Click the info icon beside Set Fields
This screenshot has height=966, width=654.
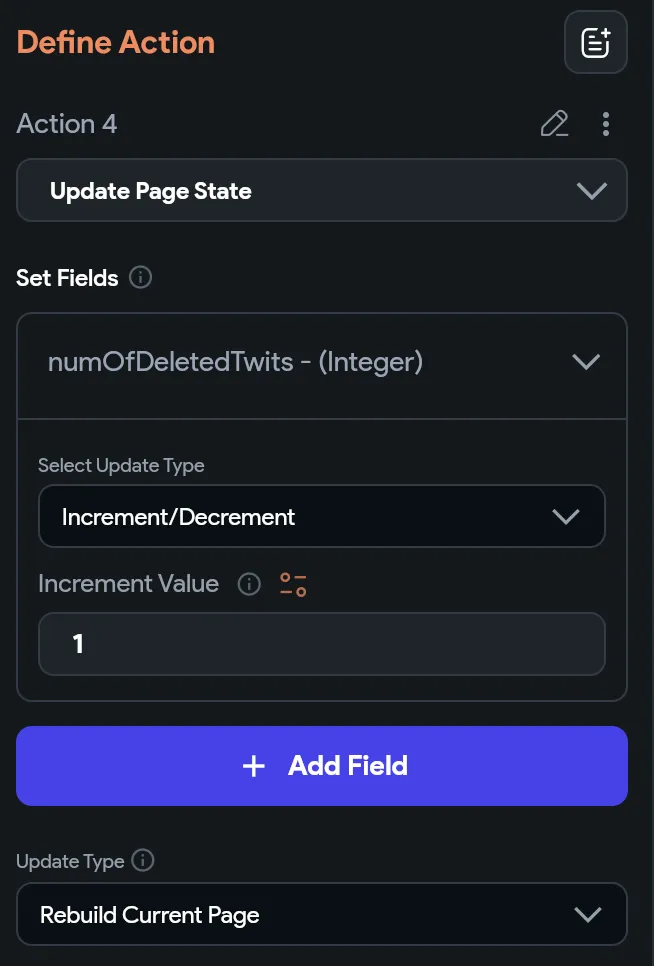(141, 278)
